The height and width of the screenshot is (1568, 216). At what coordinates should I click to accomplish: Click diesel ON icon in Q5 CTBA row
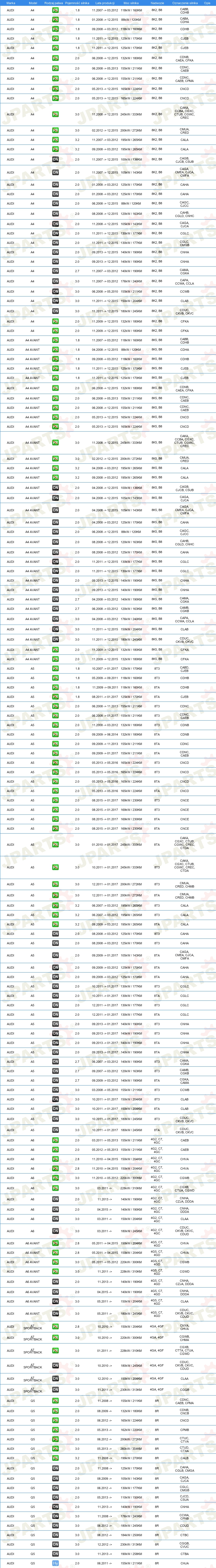coord(55,1554)
